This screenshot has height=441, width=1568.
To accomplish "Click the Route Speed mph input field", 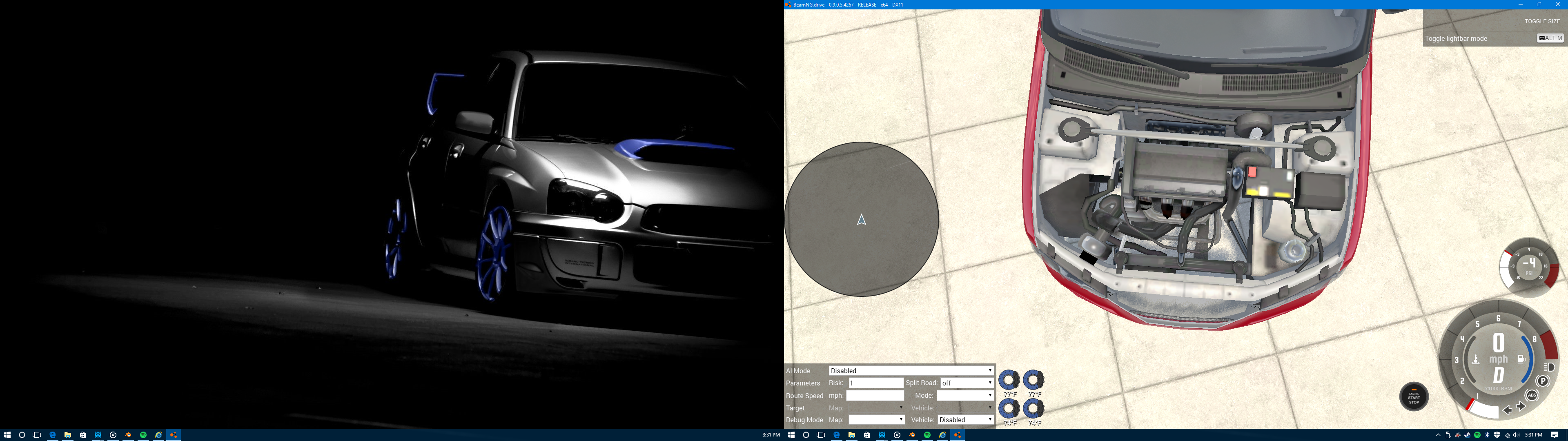I will tap(875, 395).
